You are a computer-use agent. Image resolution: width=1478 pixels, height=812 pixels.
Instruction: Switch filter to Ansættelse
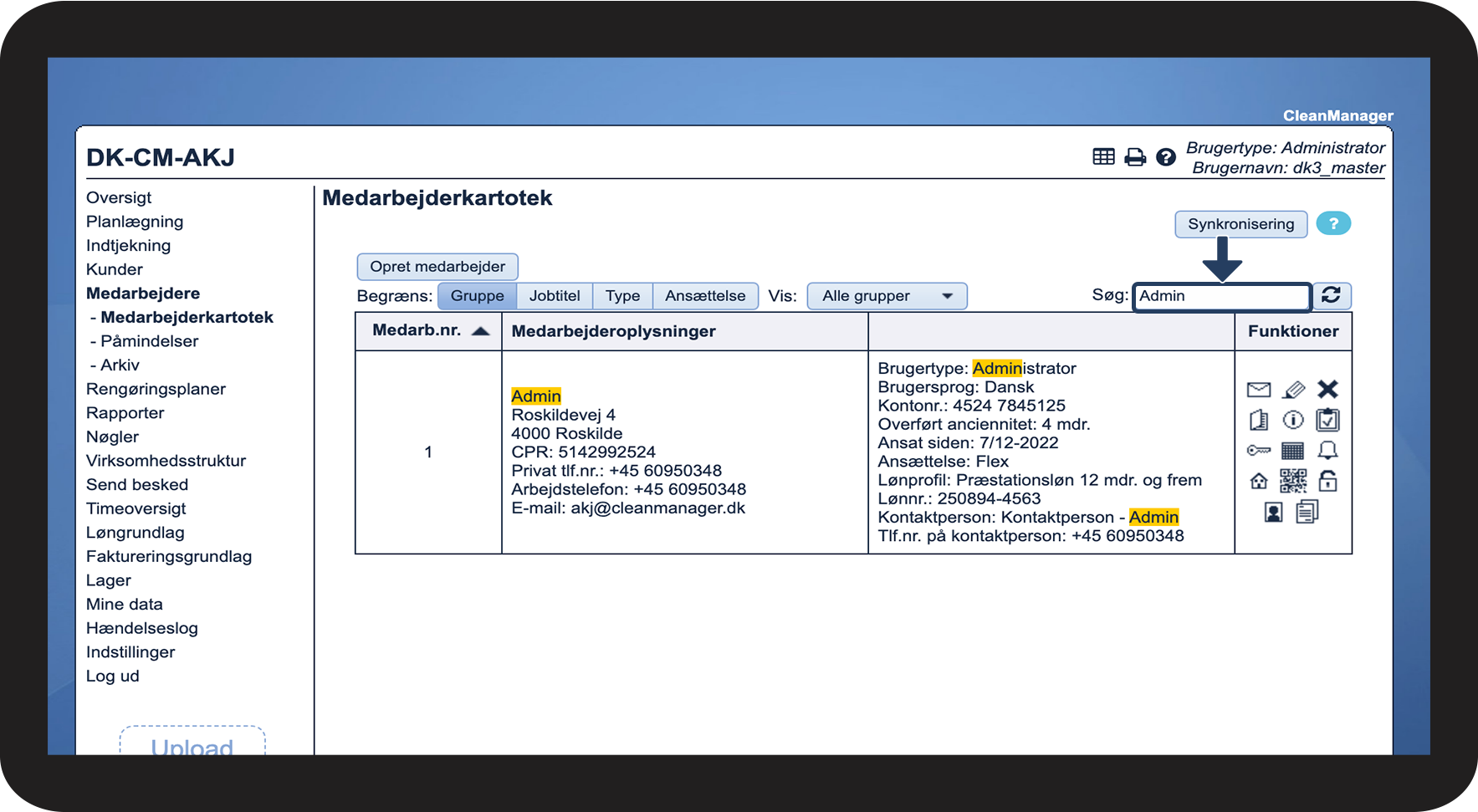[705, 296]
